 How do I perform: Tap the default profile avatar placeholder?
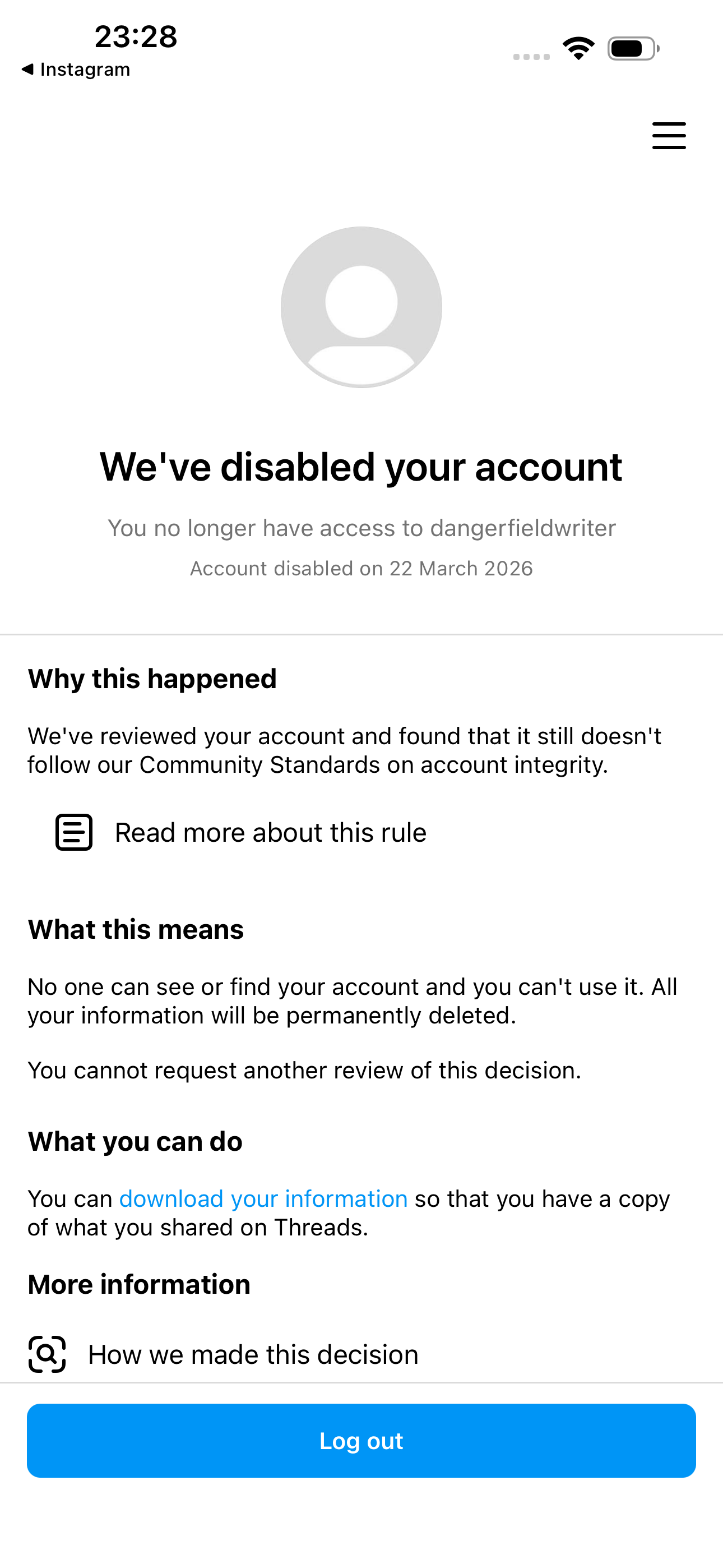(x=361, y=307)
